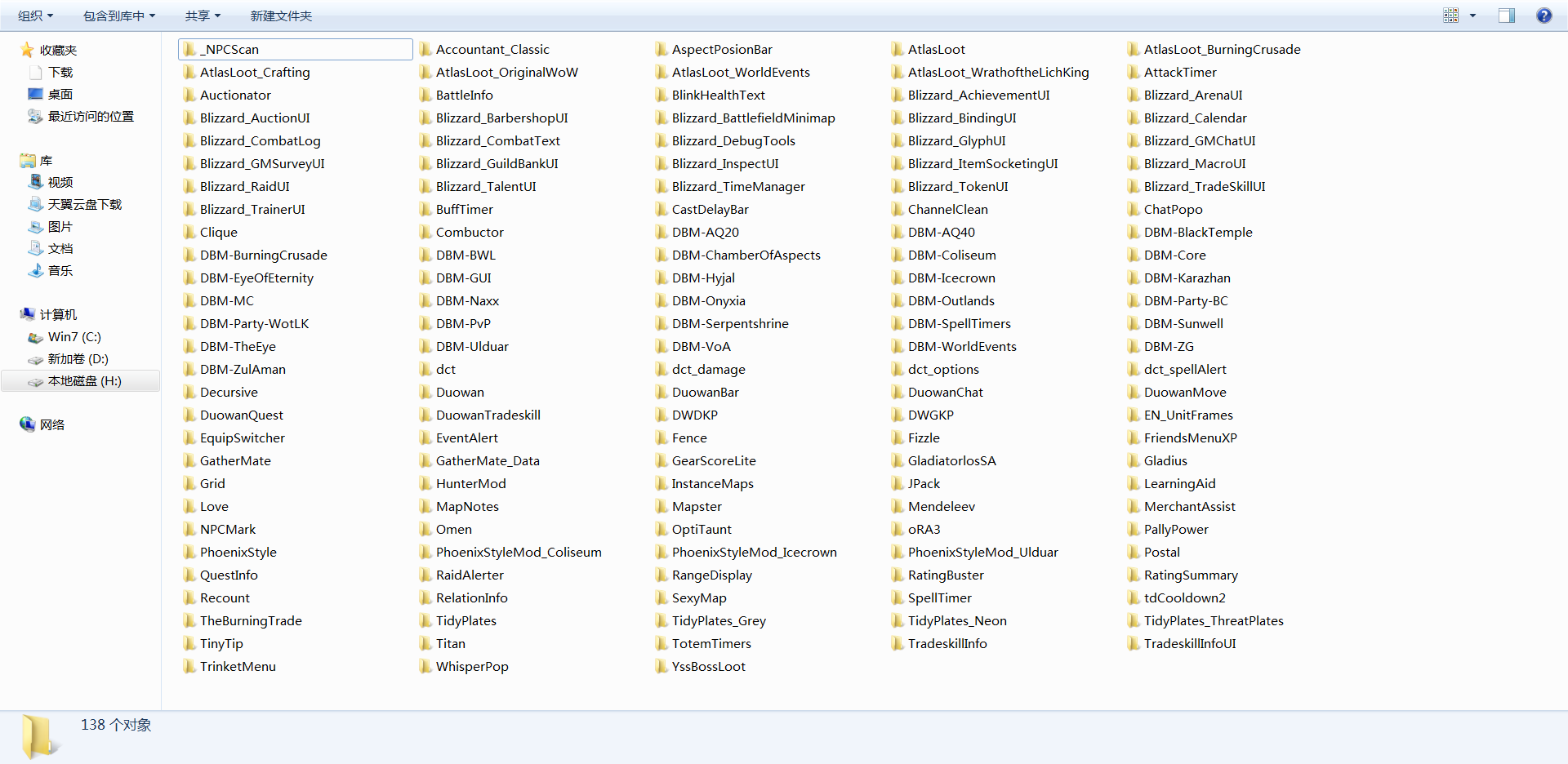This screenshot has height=764, width=1568.
Task: Select the 音乐 library icon
Action: pyautogui.click(x=36, y=270)
